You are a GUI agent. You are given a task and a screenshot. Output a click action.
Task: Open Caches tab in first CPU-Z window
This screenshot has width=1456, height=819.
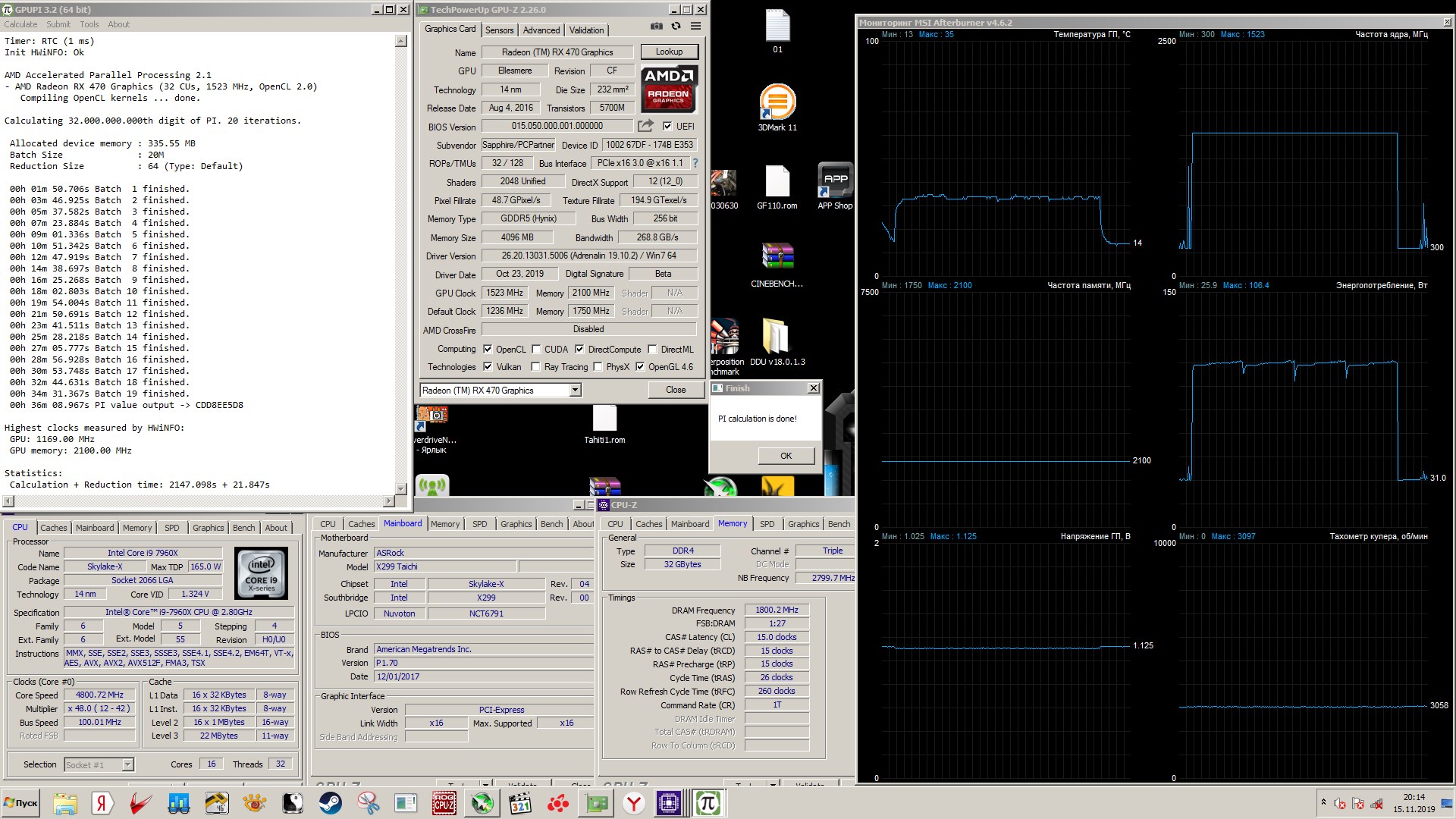point(54,528)
